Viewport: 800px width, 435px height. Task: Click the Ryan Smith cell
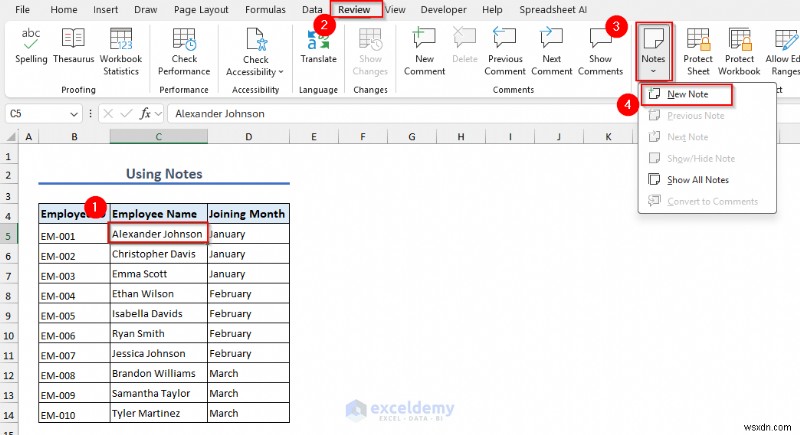click(159, 333)
